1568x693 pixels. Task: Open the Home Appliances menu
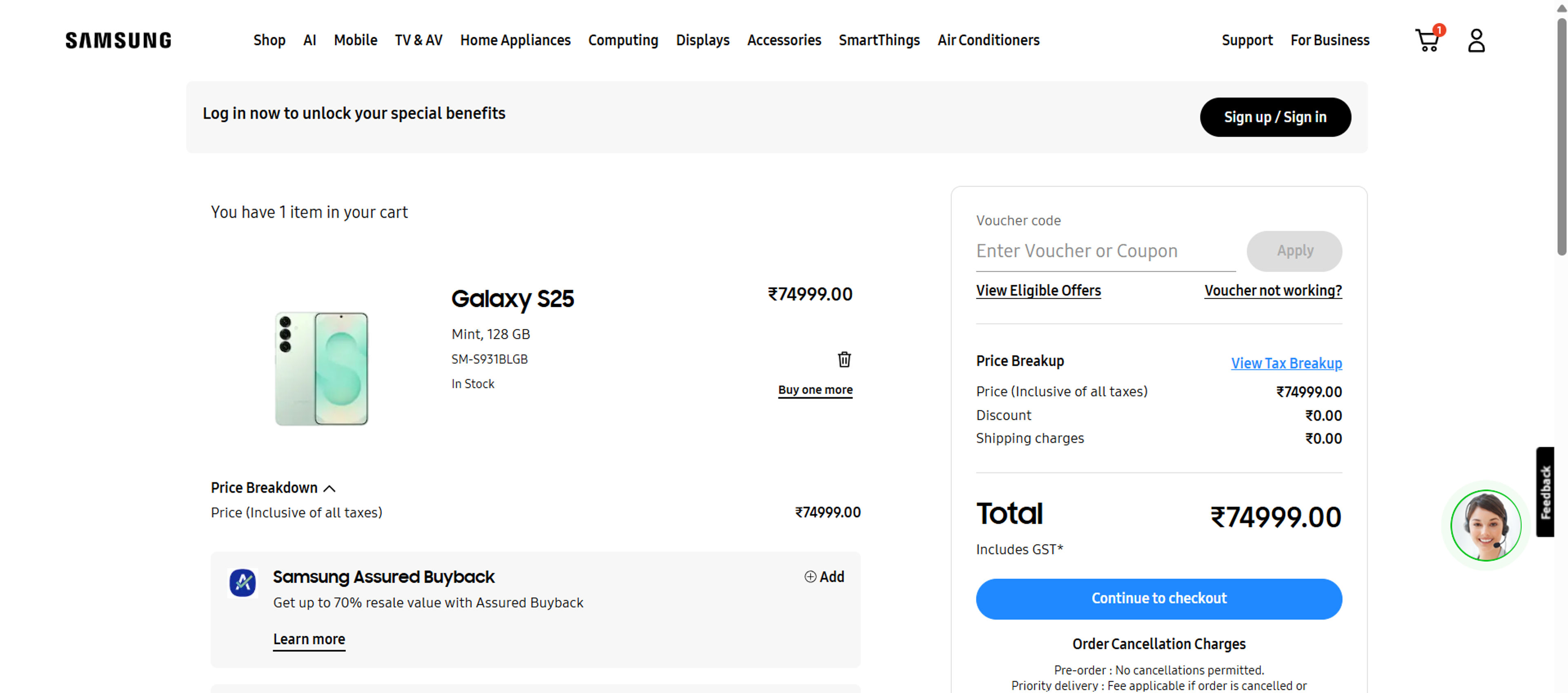click(515, 40)
